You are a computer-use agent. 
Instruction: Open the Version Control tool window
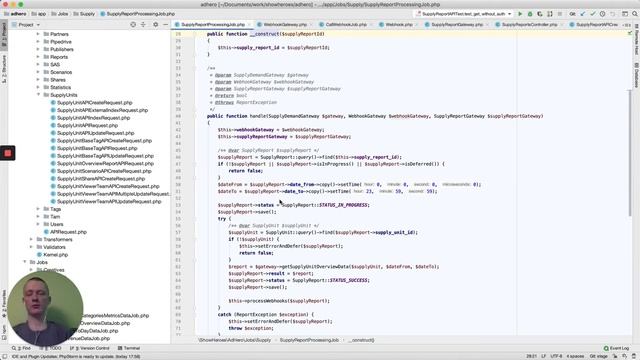[x=90, y=348]
